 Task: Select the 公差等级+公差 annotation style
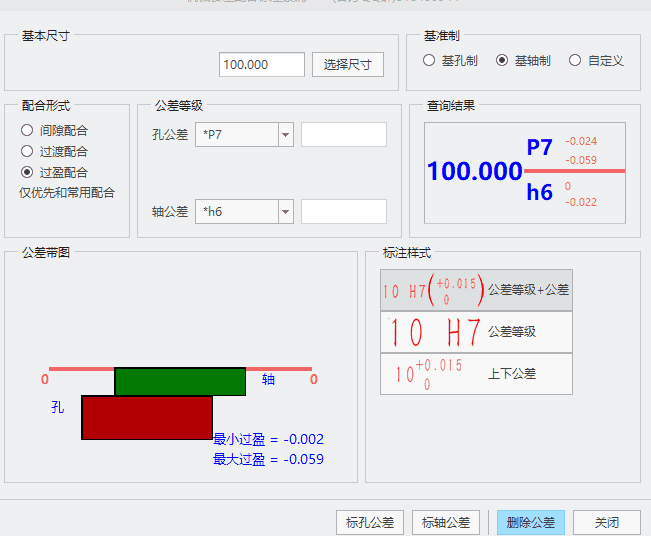coord(476,290)
